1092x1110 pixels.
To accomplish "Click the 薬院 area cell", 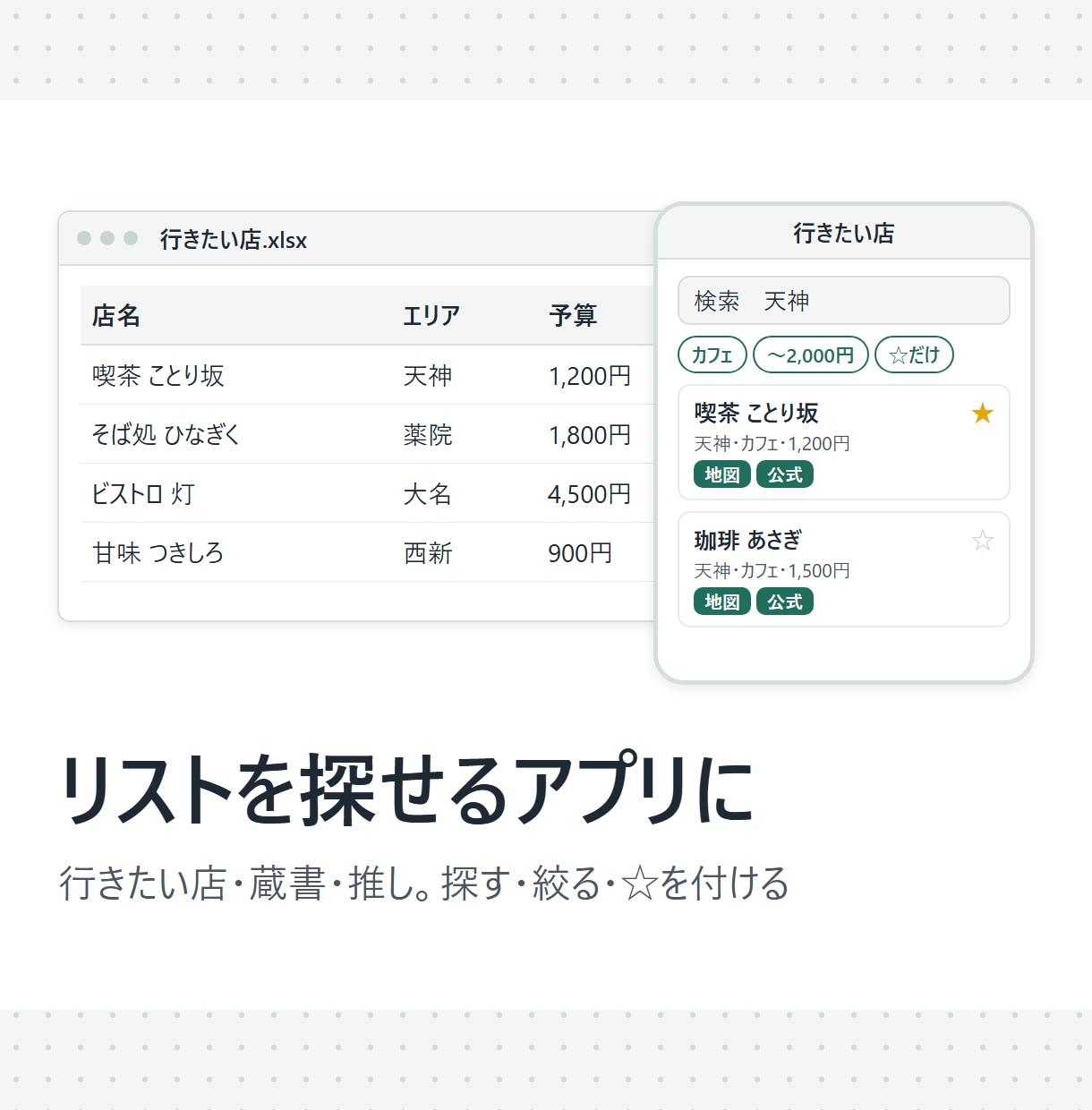I will pos(428,434).
